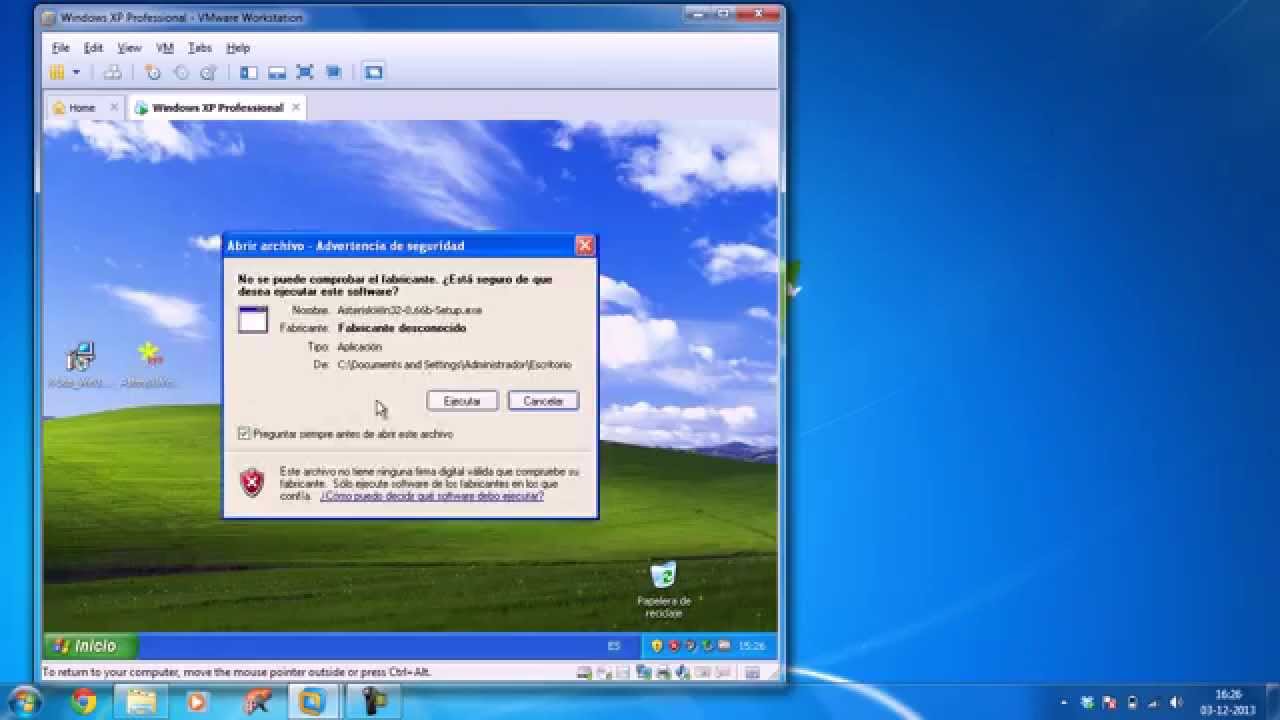Toggle the library sidebar toolbar icon

tap(248, 72)
